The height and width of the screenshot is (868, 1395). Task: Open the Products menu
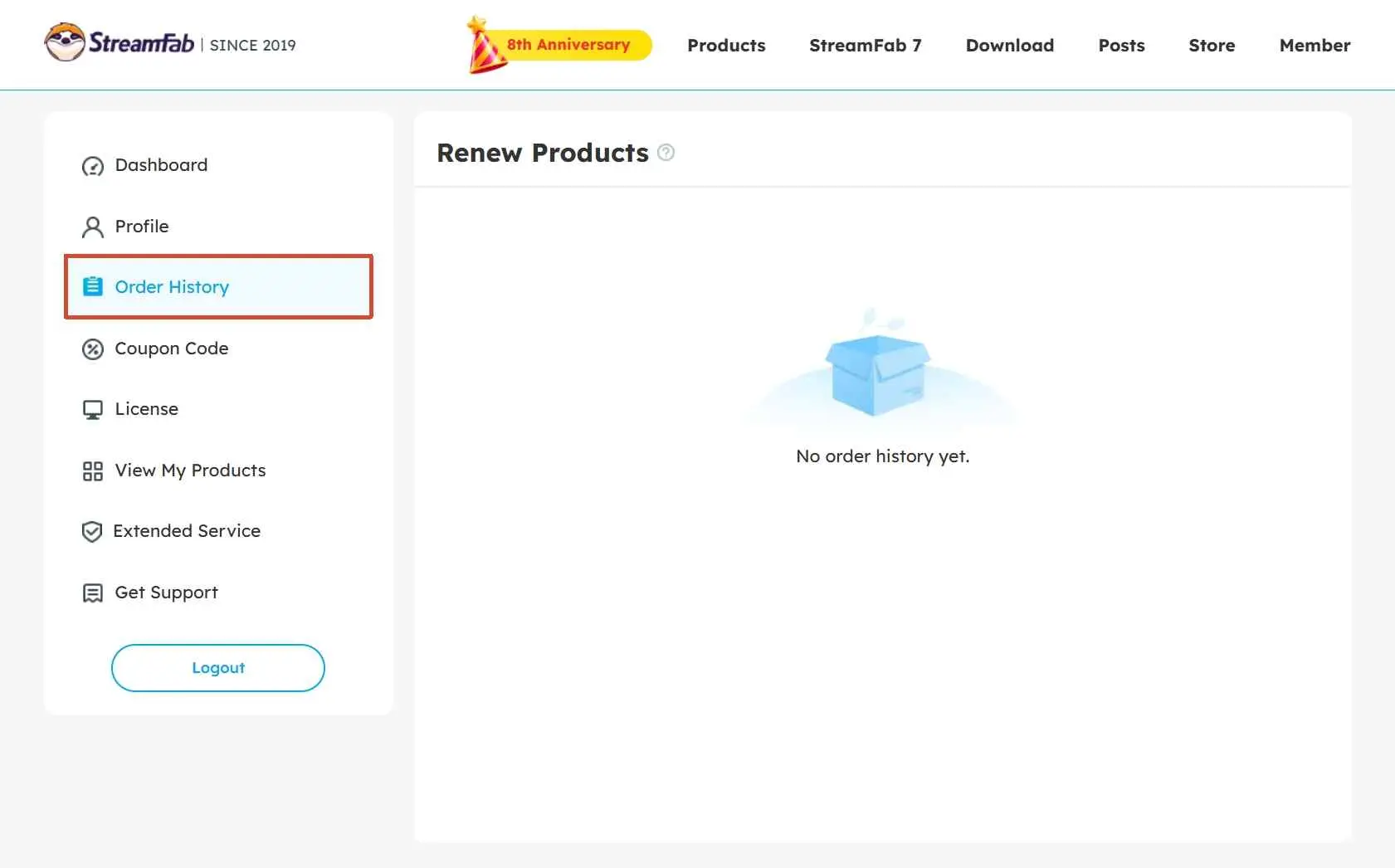tap(726, 46)
